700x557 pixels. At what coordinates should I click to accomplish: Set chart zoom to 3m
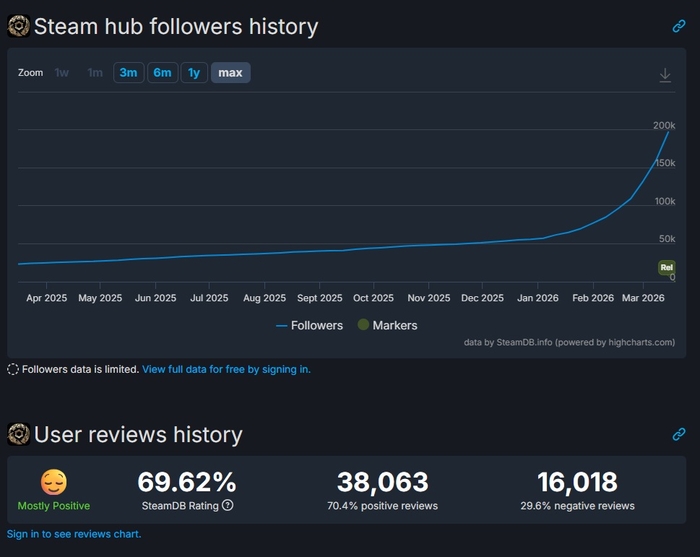click(128, 73)
